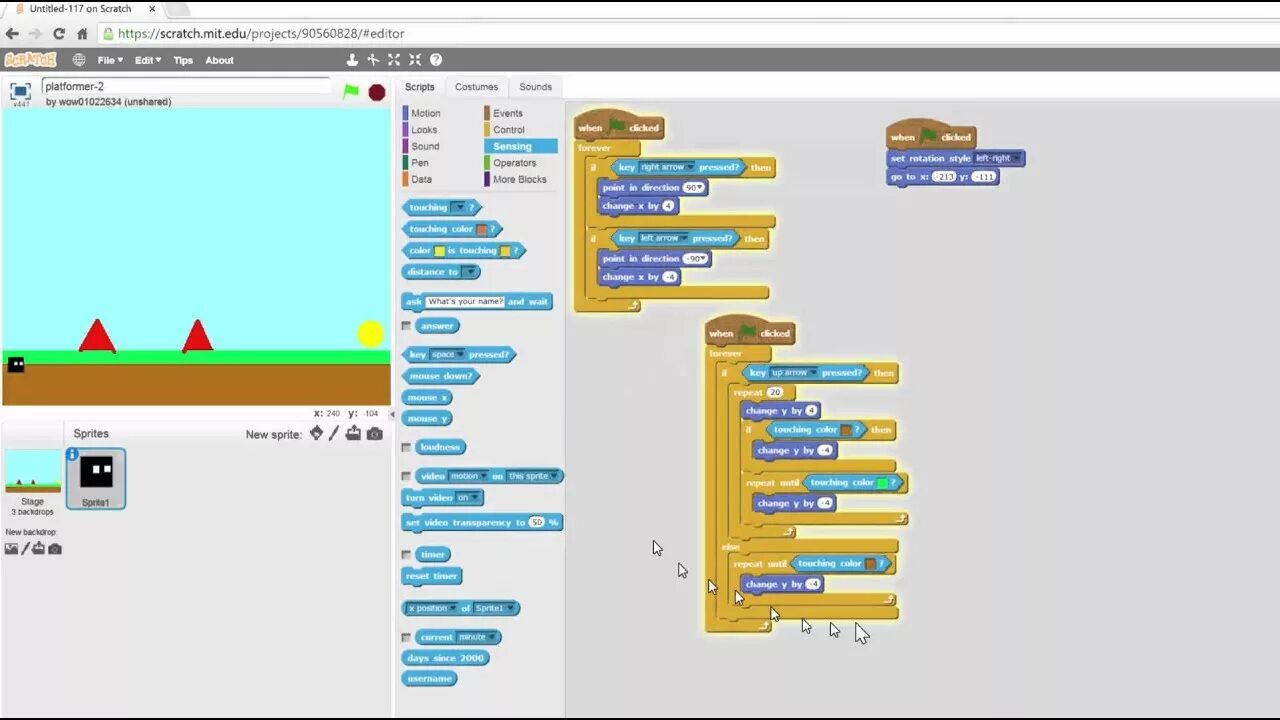
Task: Create new sprite from camera
Action: (x=374, y=433)
